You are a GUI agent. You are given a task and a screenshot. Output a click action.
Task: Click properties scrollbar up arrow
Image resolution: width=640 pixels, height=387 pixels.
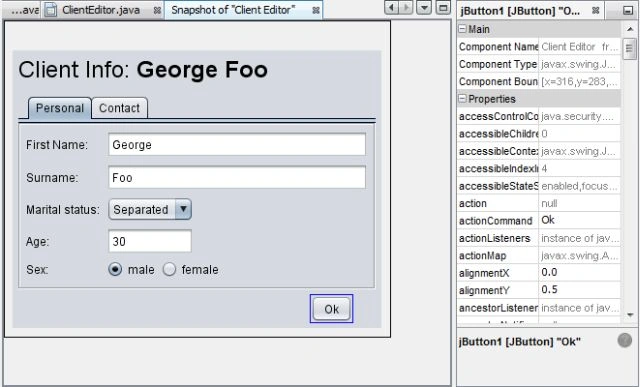point(630,29)
